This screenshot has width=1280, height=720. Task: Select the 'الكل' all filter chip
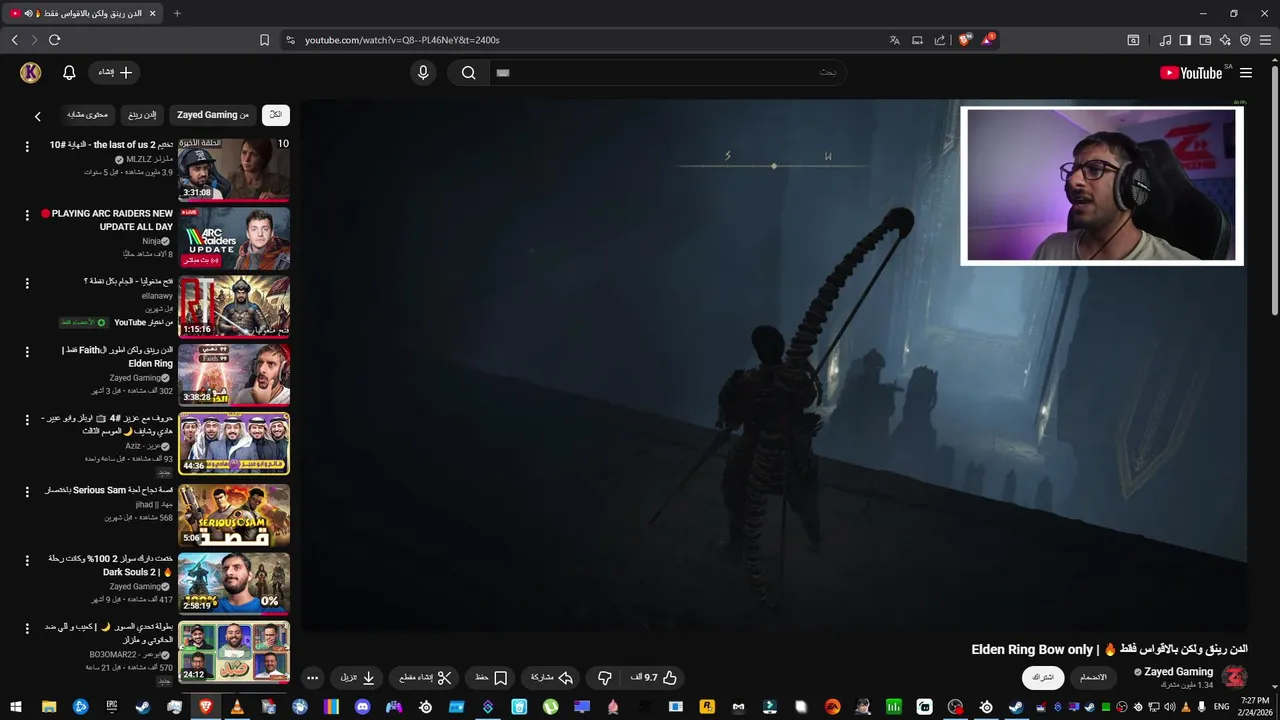(x=276, y=115)
